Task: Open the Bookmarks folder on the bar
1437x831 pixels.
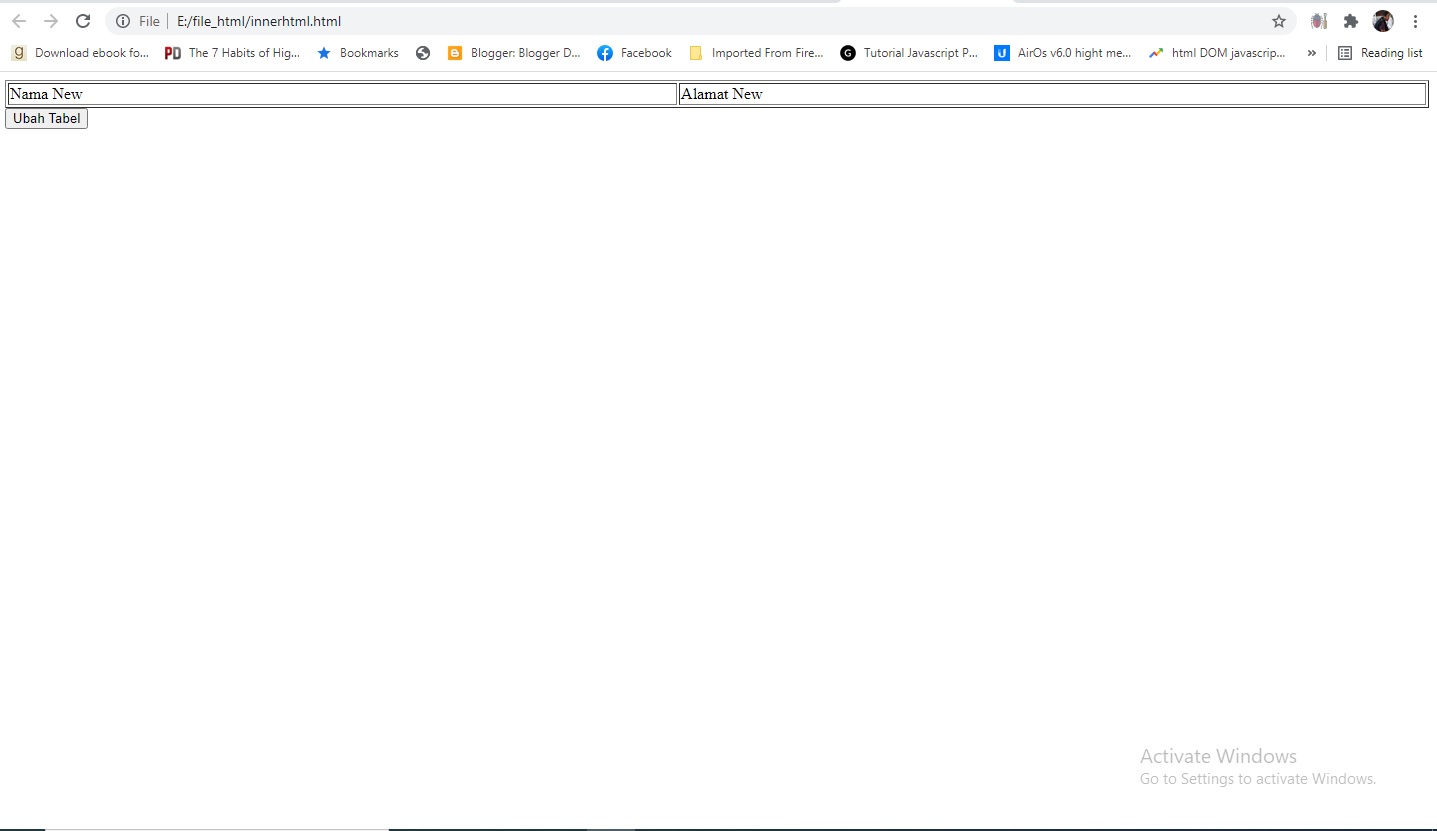Action: 357,52
